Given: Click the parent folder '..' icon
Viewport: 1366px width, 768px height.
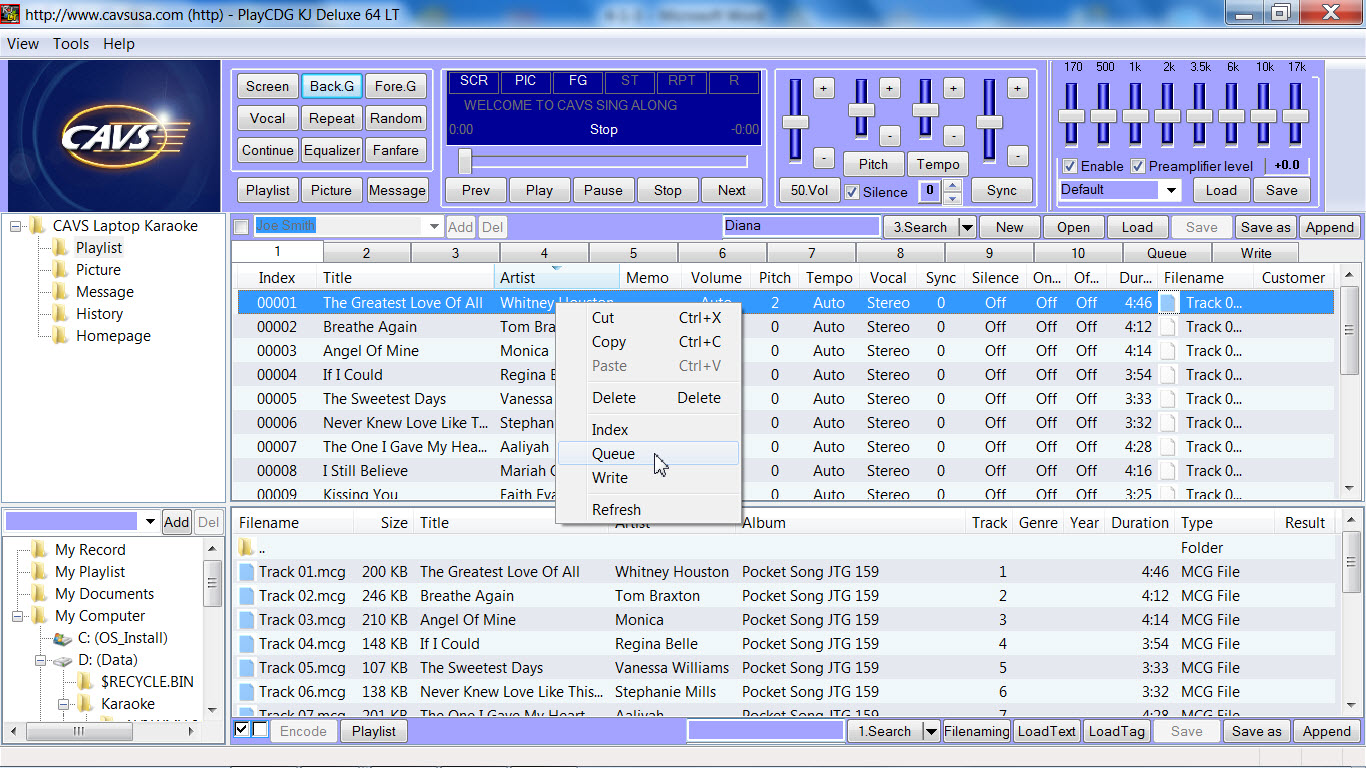Looking at the screenshot, I should (x=246, y=548).
